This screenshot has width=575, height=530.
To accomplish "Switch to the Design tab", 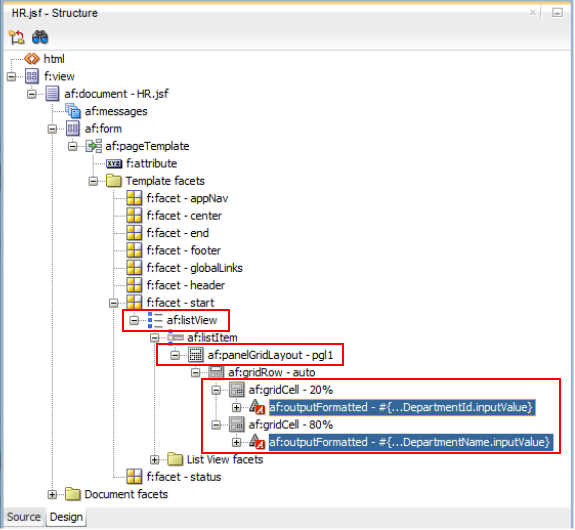I will 66,517.
